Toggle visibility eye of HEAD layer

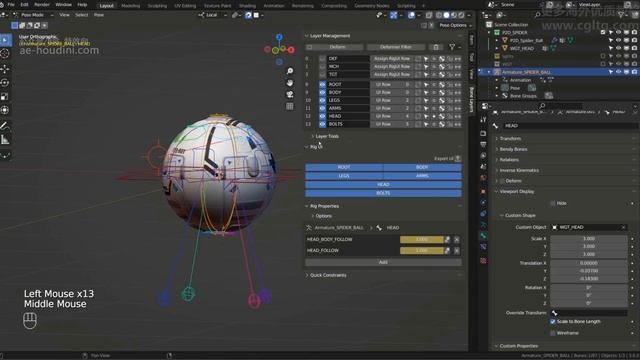(x=322, y=116)
